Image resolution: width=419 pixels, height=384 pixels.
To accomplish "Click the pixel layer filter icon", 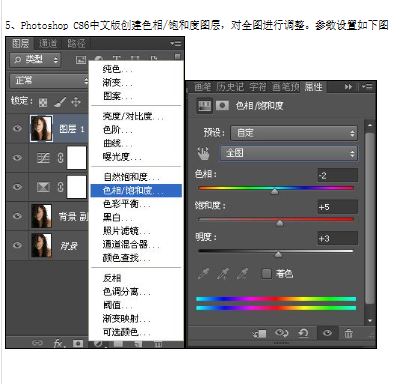I will [81, 60].
